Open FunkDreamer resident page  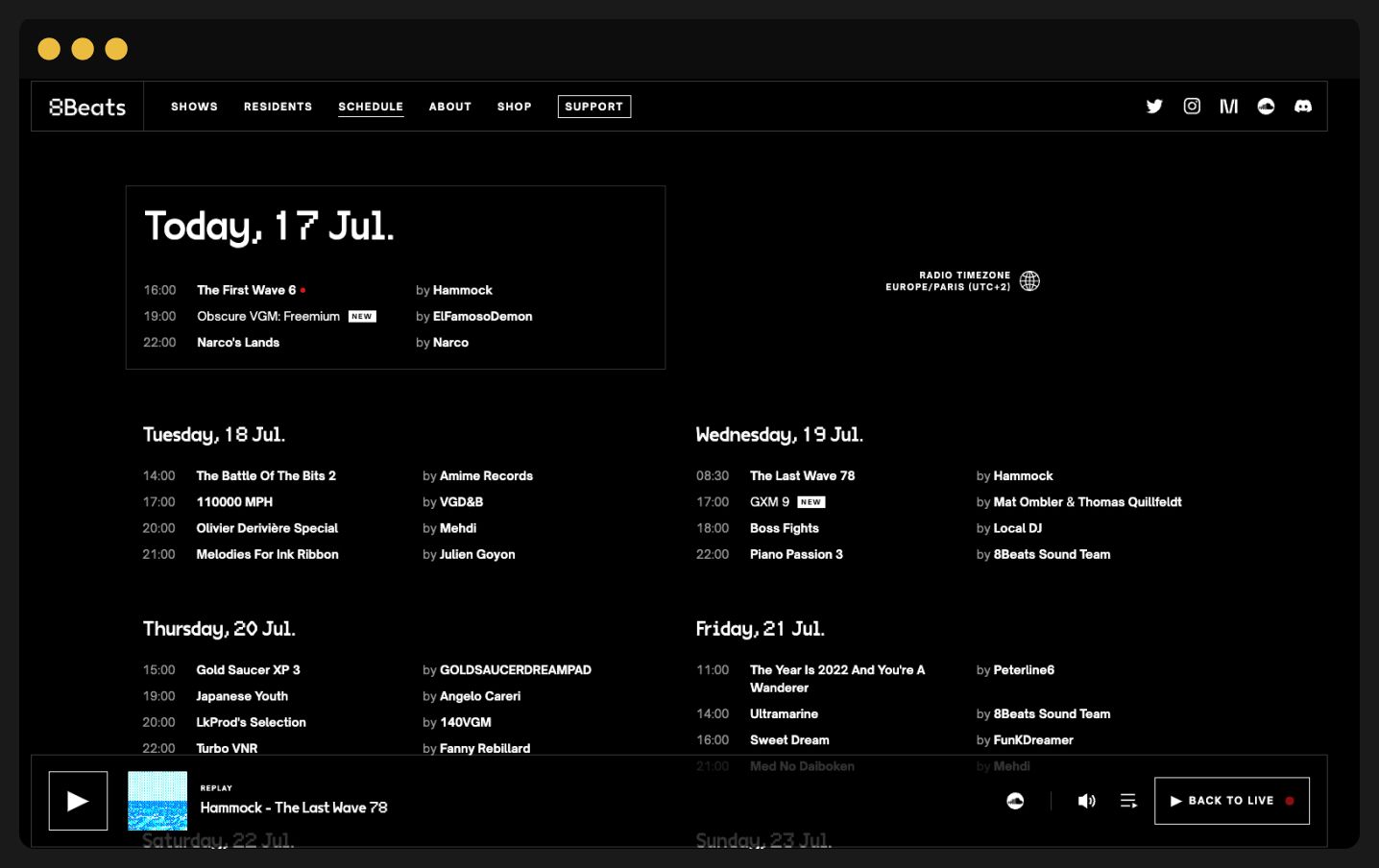tap(1033, 740)
